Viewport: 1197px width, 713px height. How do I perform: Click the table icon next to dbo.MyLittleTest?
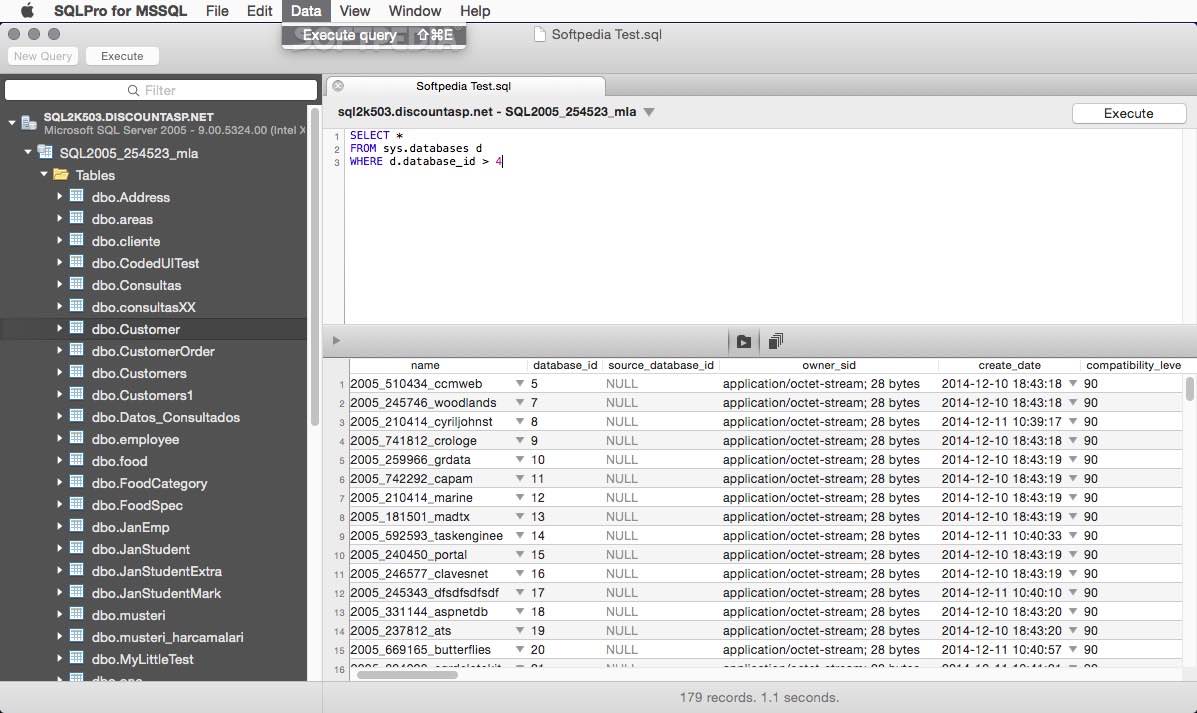[76, 658]
